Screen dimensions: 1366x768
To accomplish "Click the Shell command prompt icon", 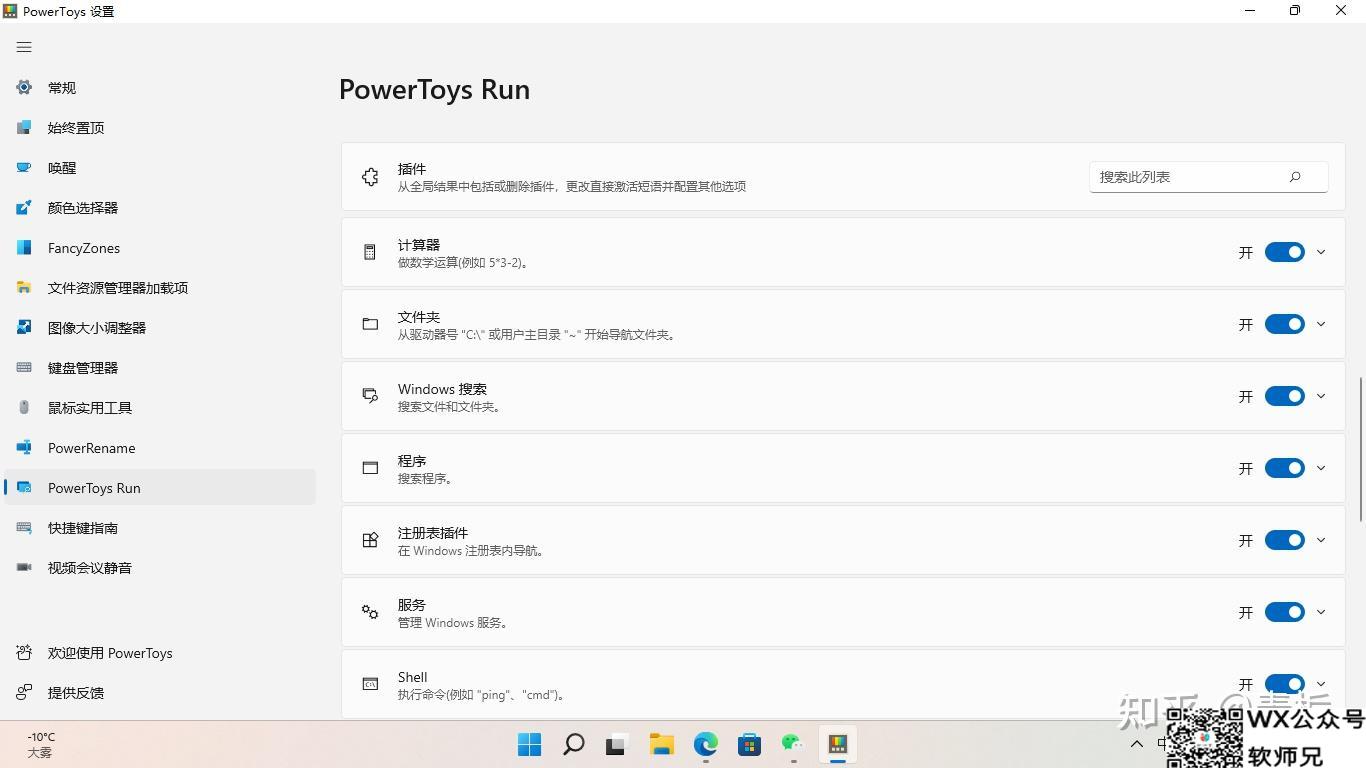I will click(370, 684).
